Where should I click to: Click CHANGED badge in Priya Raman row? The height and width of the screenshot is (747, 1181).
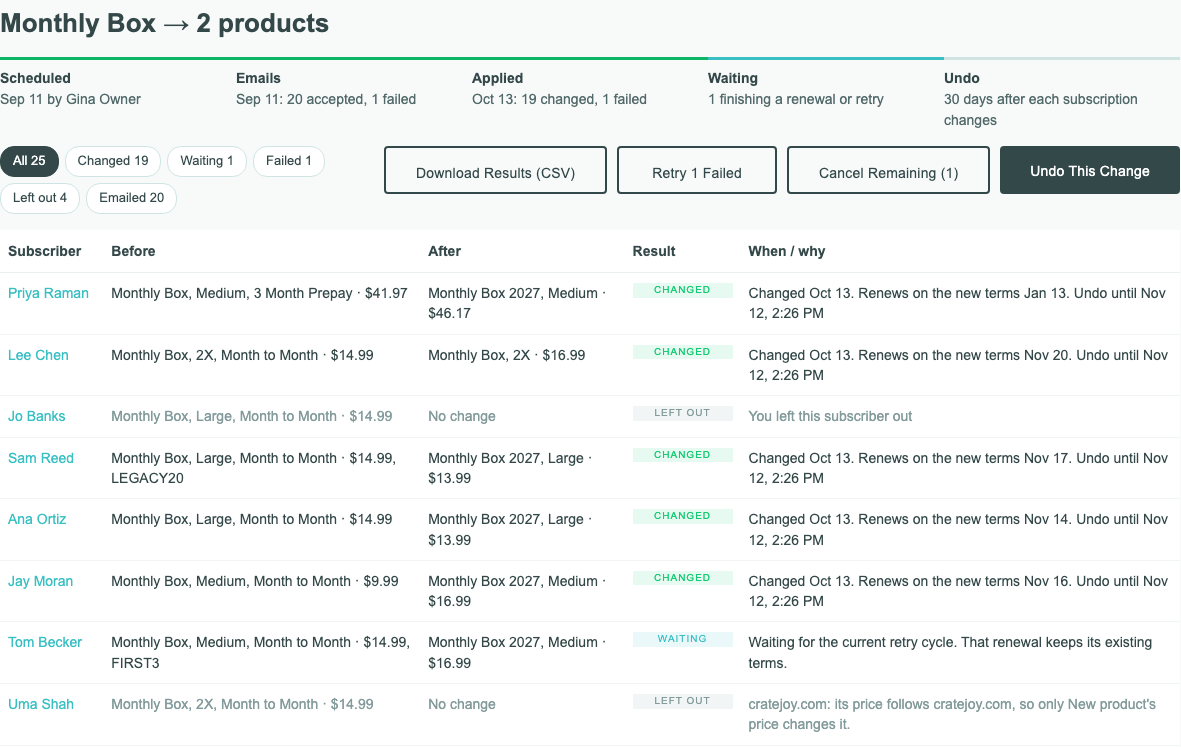(x=682, y=290)
